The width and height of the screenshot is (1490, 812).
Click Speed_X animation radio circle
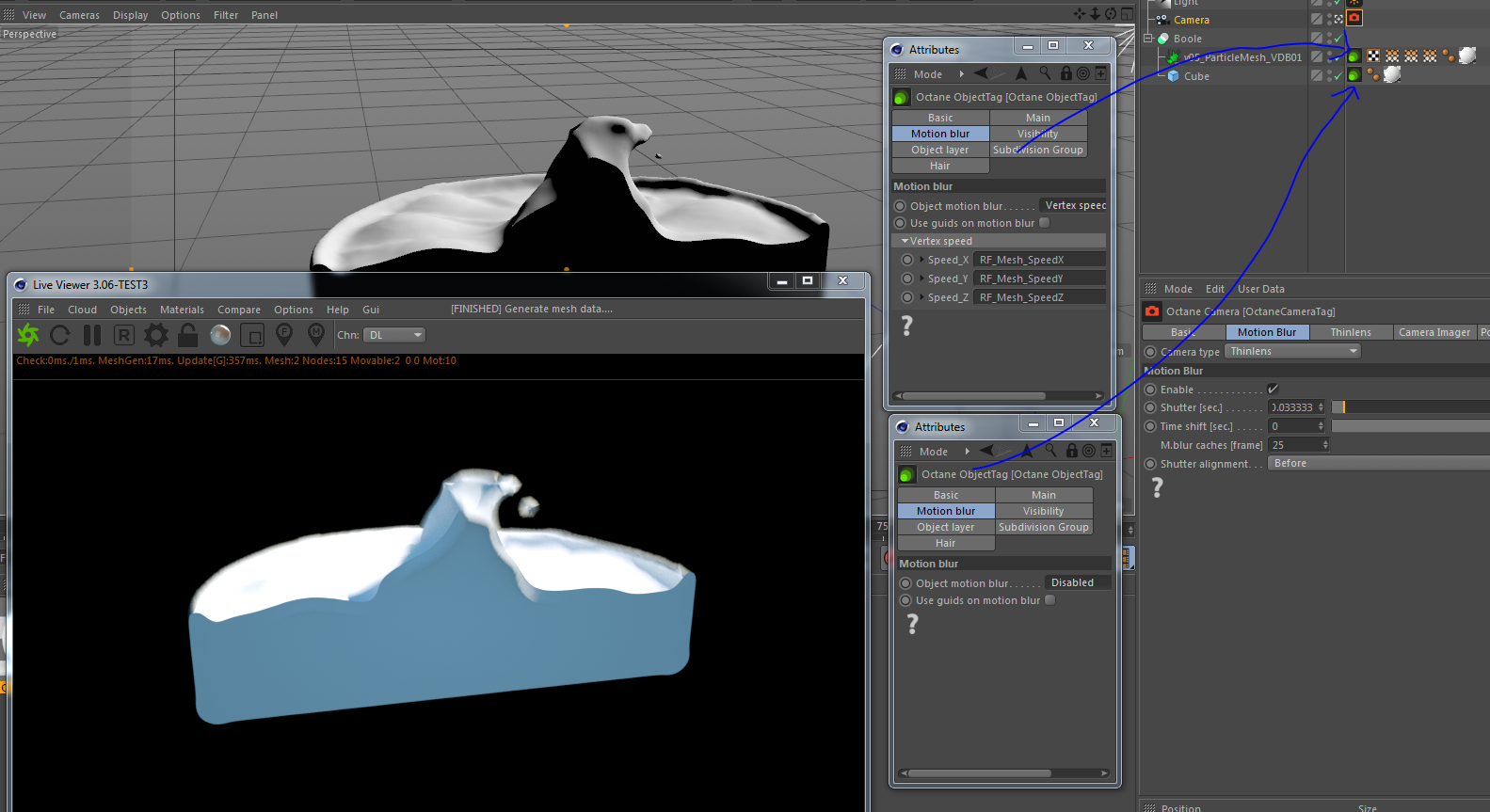(x=907, y=260)
